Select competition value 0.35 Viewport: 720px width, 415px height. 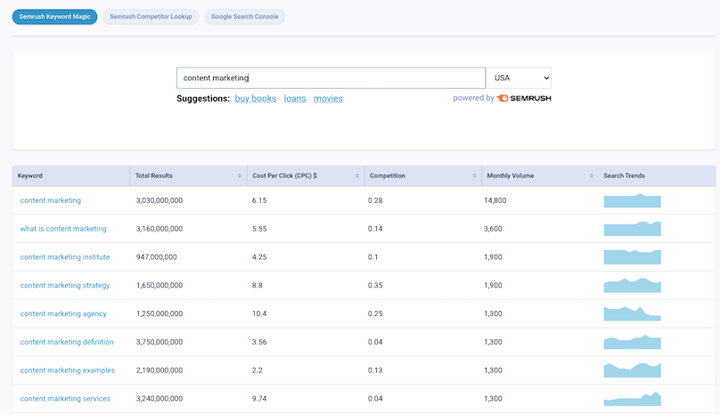375,286
